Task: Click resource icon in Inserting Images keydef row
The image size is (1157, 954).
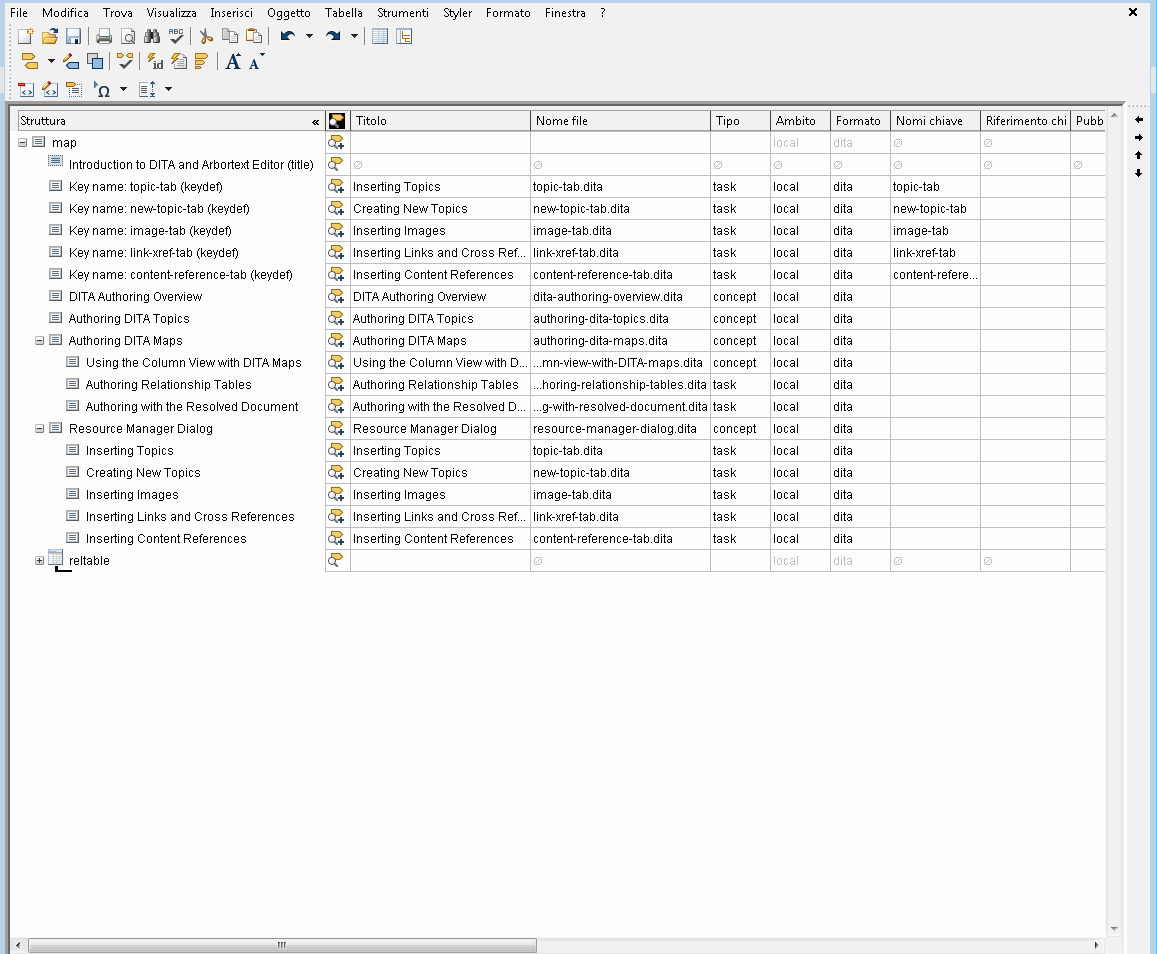Action: tap(336, 231)
